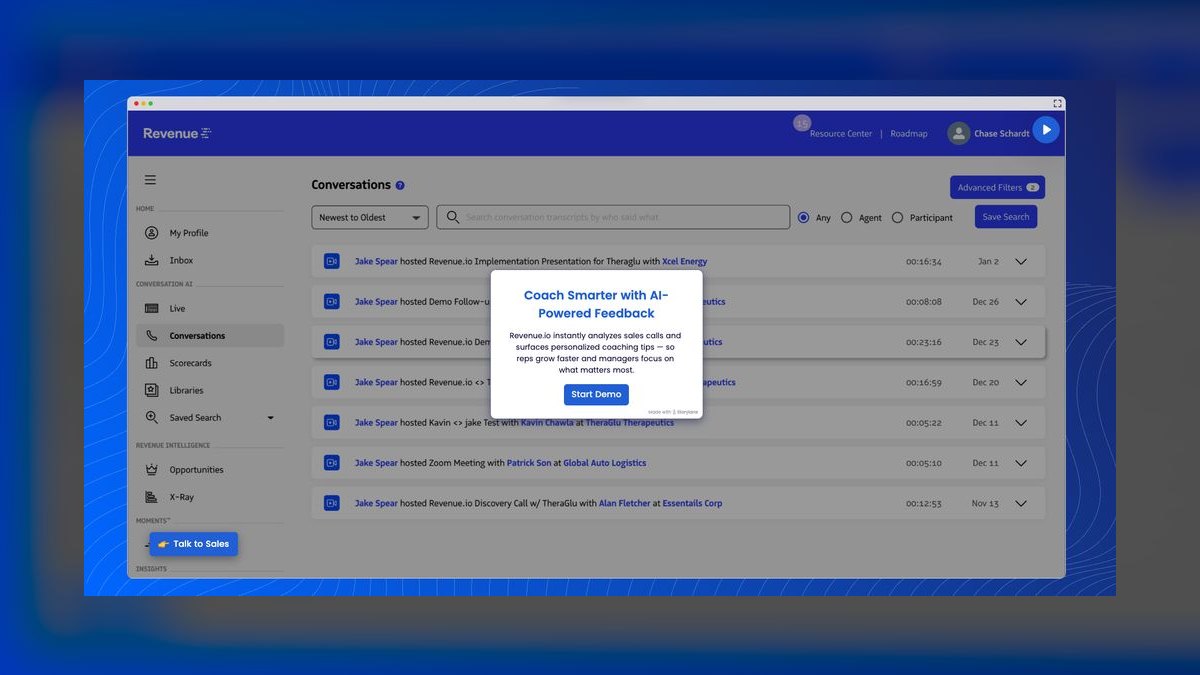The height and width of the screenshot is (675, 1200).
Task: Click the notification badge near Resource Center
Action: click(x=802, y=123)
